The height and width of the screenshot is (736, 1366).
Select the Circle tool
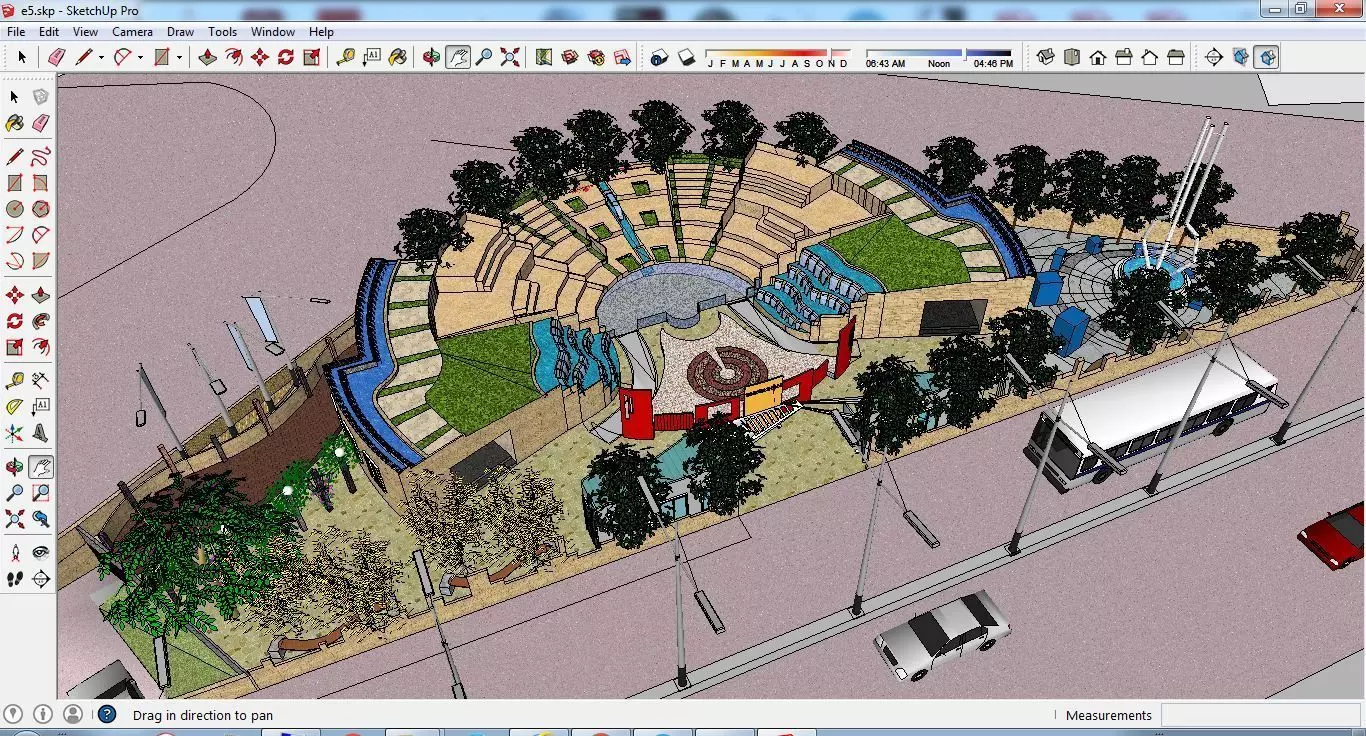point(14,209)
